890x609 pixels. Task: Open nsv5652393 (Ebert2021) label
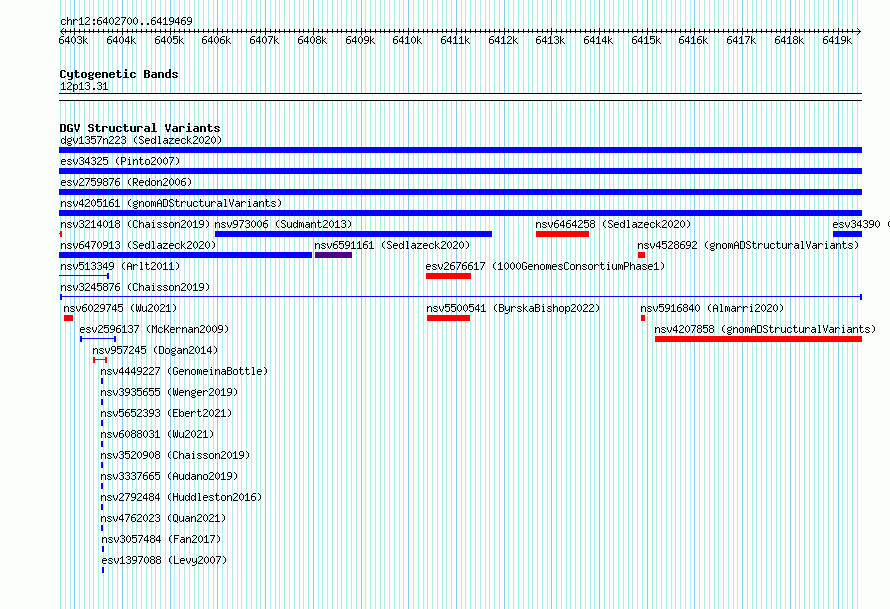(166, 413)
